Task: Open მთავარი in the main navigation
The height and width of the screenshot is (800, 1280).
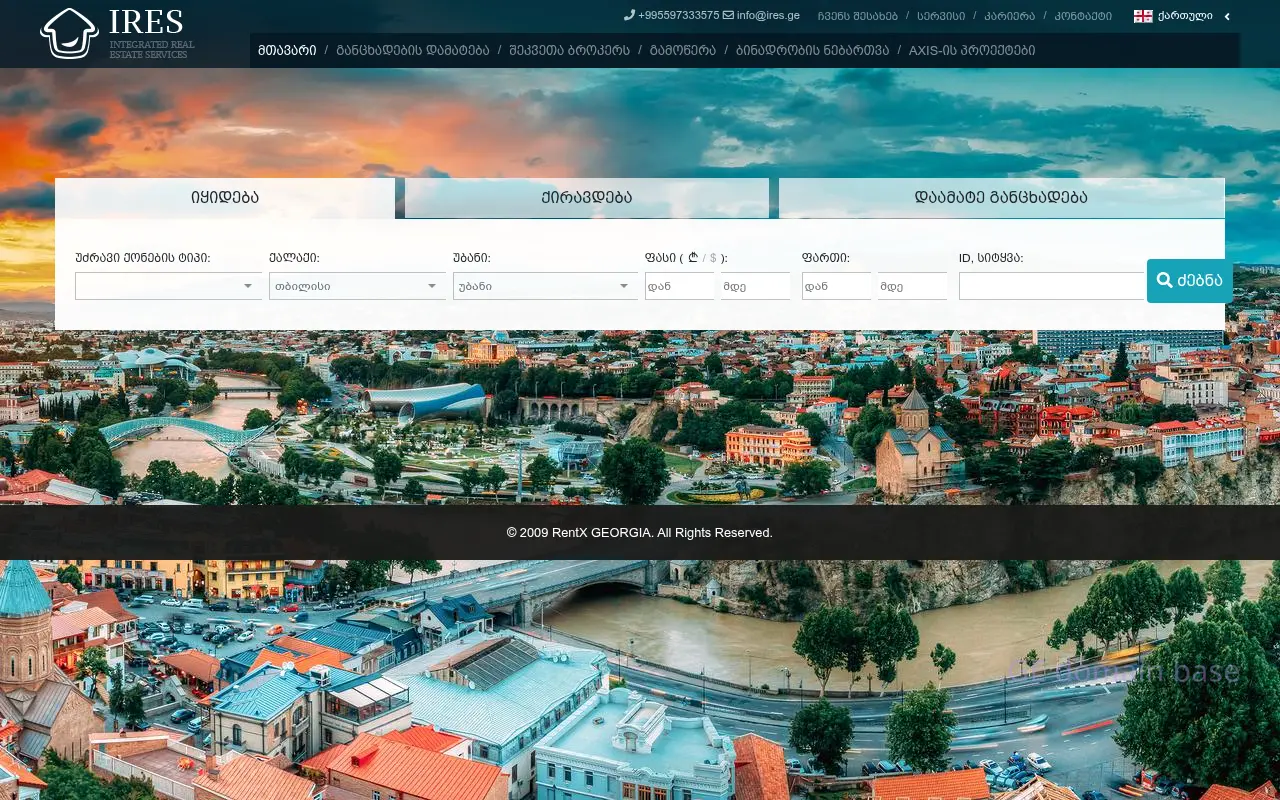Action: point(287,50)
